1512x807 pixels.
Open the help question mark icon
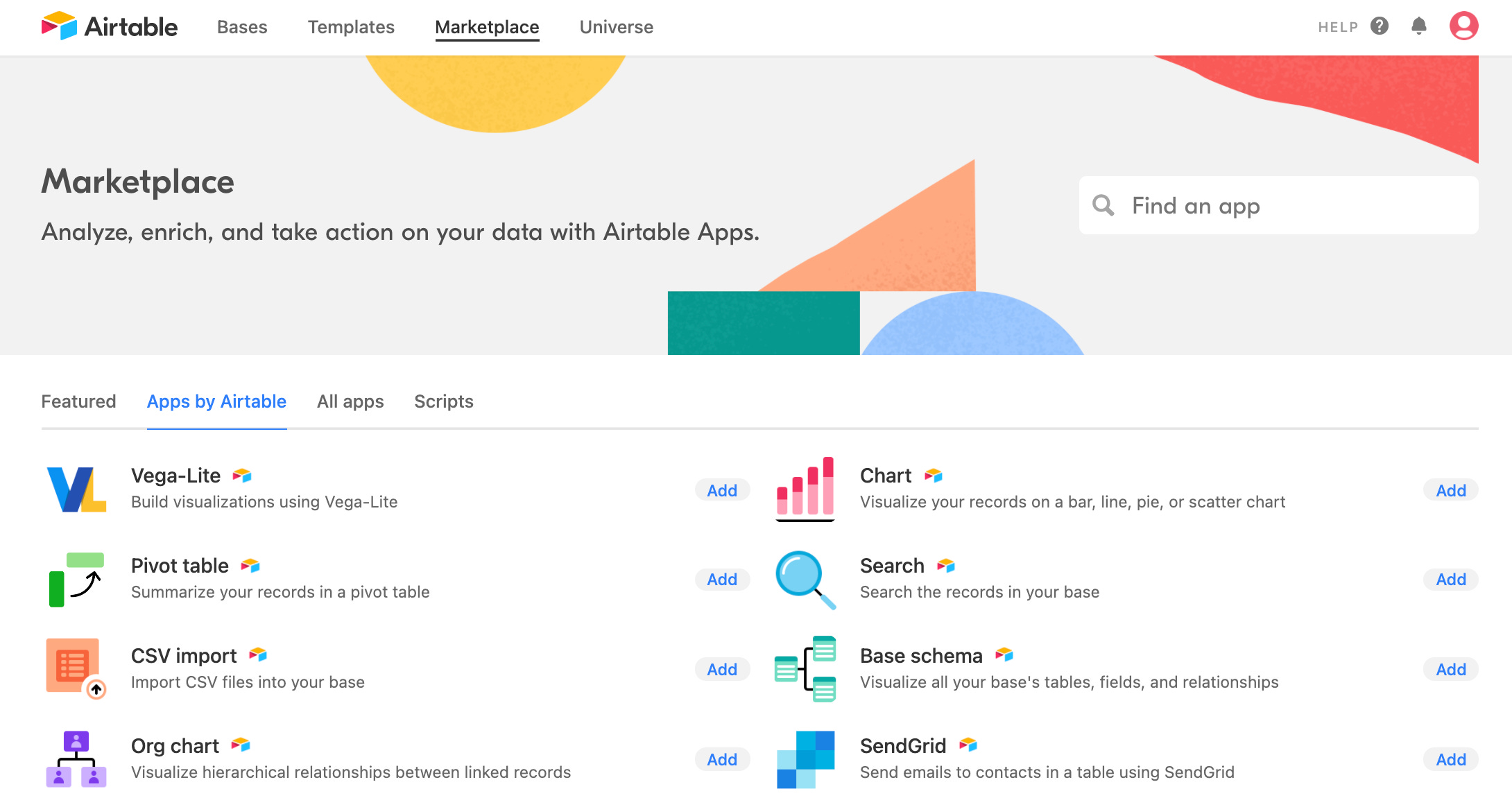(1379, 26)
